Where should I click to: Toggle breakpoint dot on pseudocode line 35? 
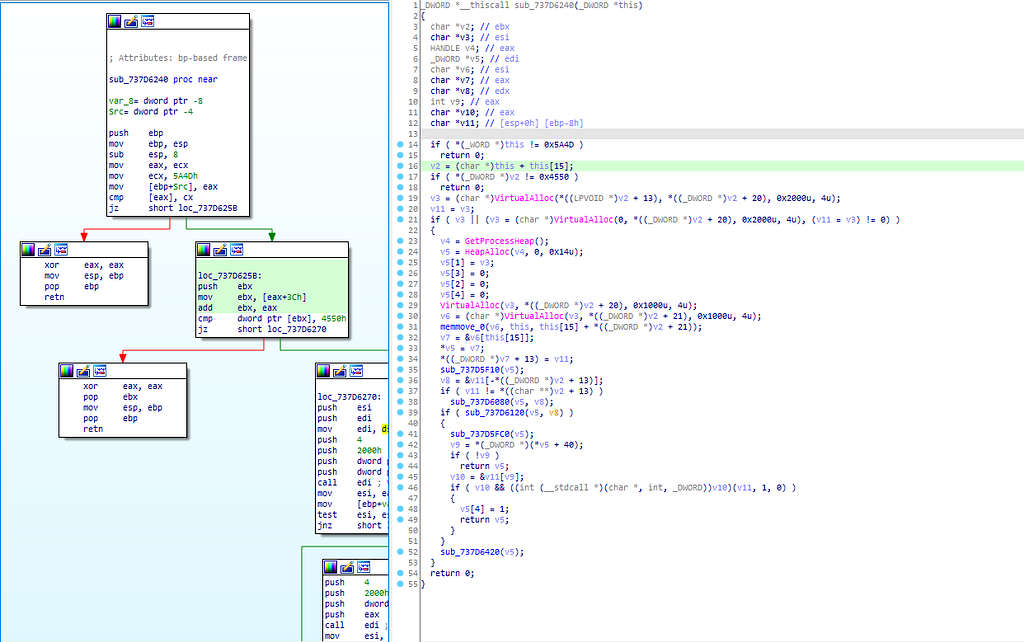click(x=400, y=370)
